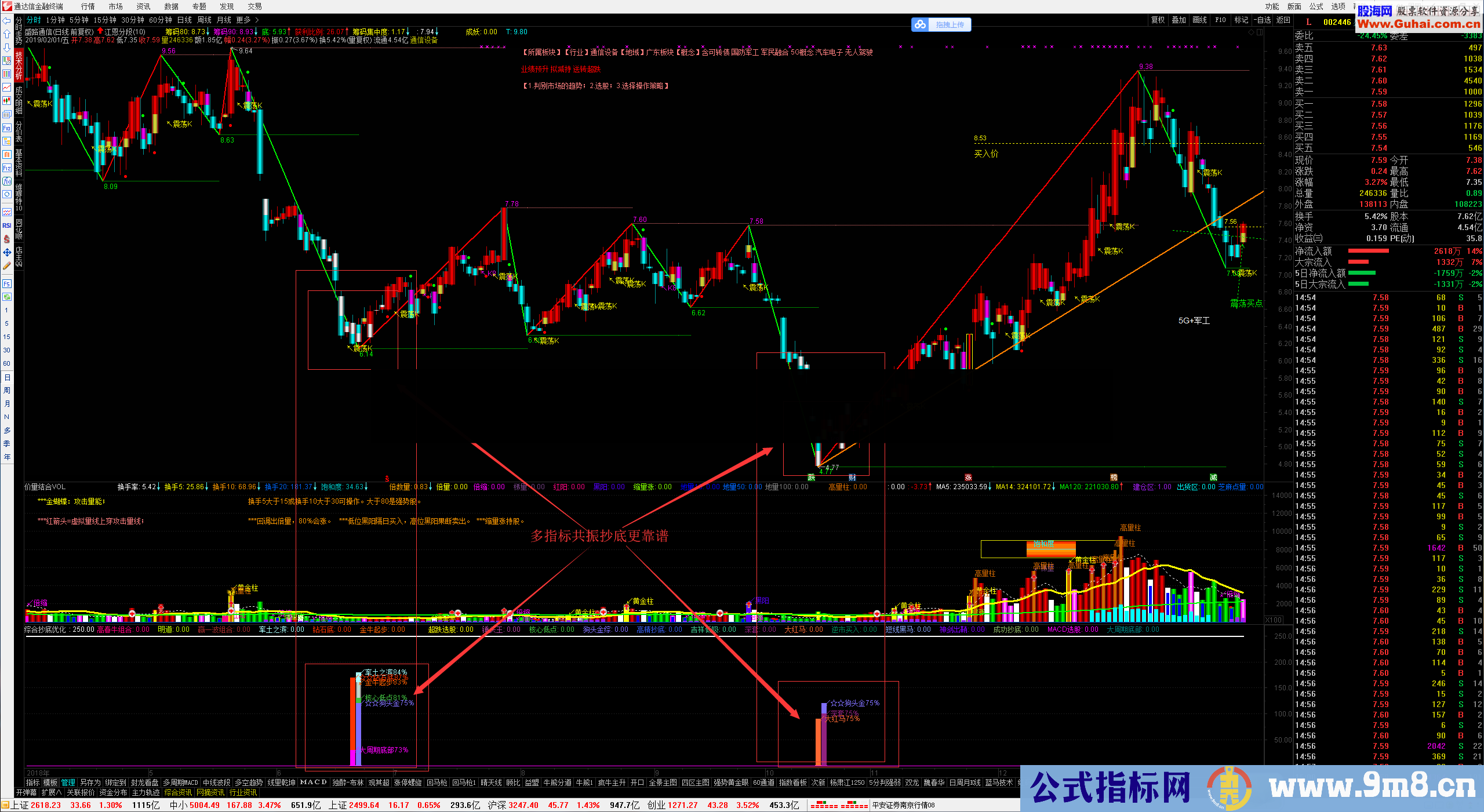1484x812 pixels.
Task: Select the pencil drawing tool icon
Action: [7, 266]
